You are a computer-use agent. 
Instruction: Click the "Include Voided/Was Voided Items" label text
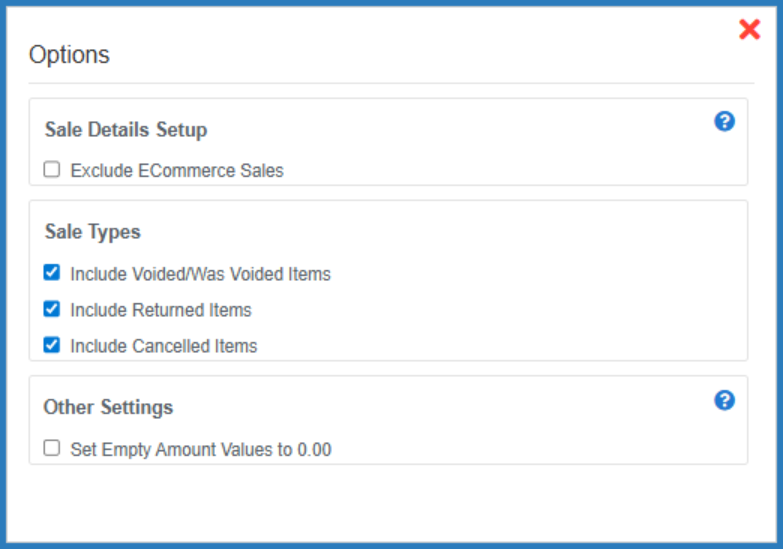[x=200, y=274]
